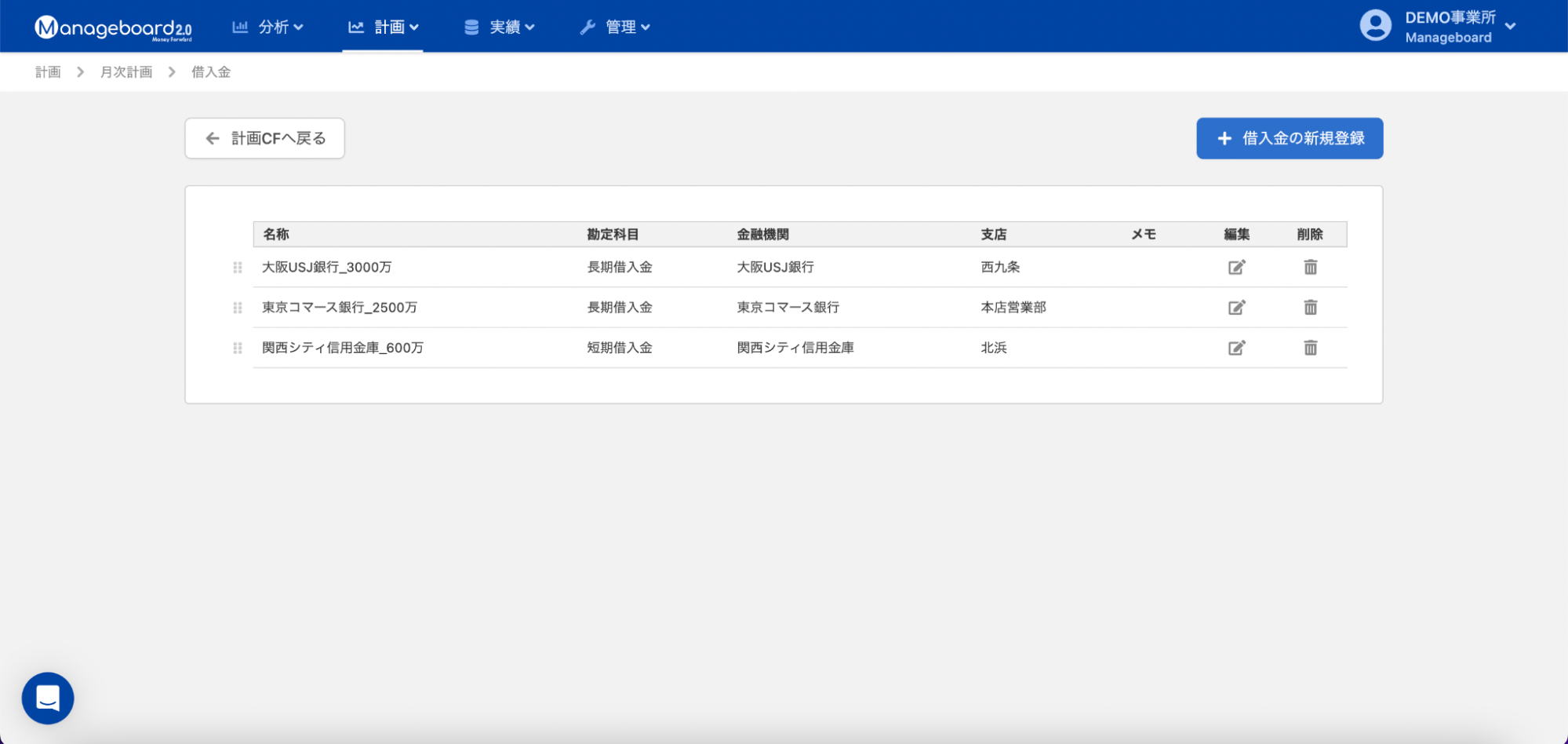Click the 削除 column header
The image size is (1568, 744).
(x=1310, y=234)
